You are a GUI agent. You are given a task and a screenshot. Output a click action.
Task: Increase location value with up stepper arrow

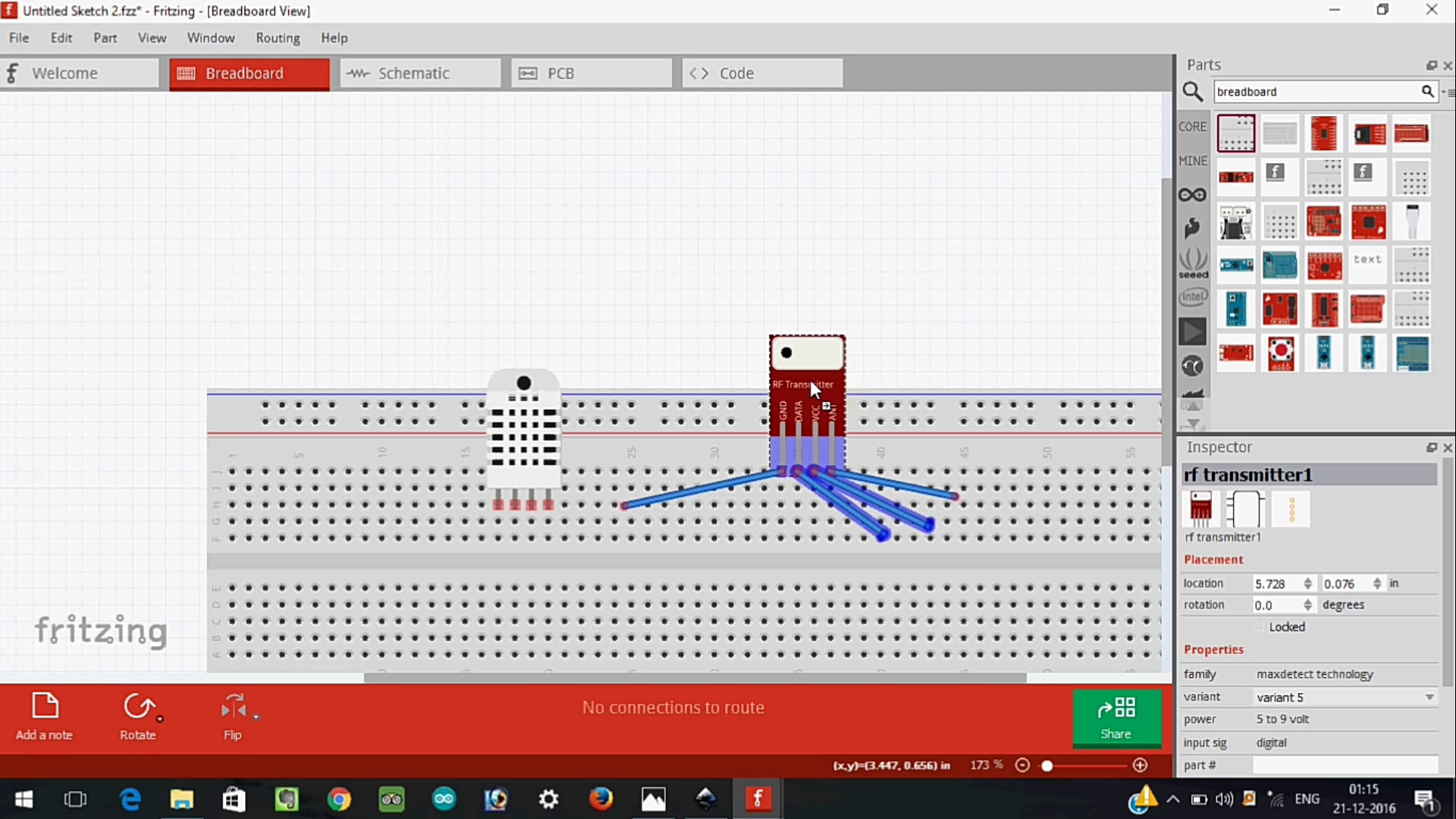[1308, 580]
